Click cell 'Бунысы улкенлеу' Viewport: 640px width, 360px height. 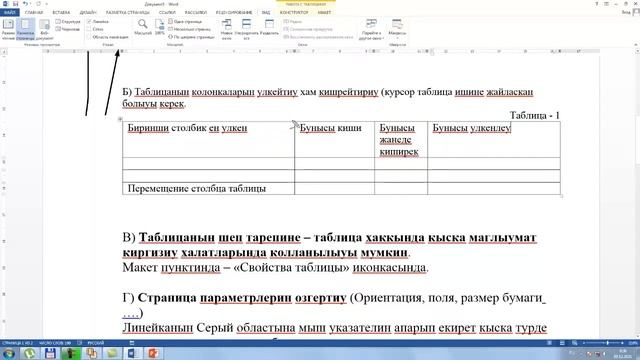494,139
